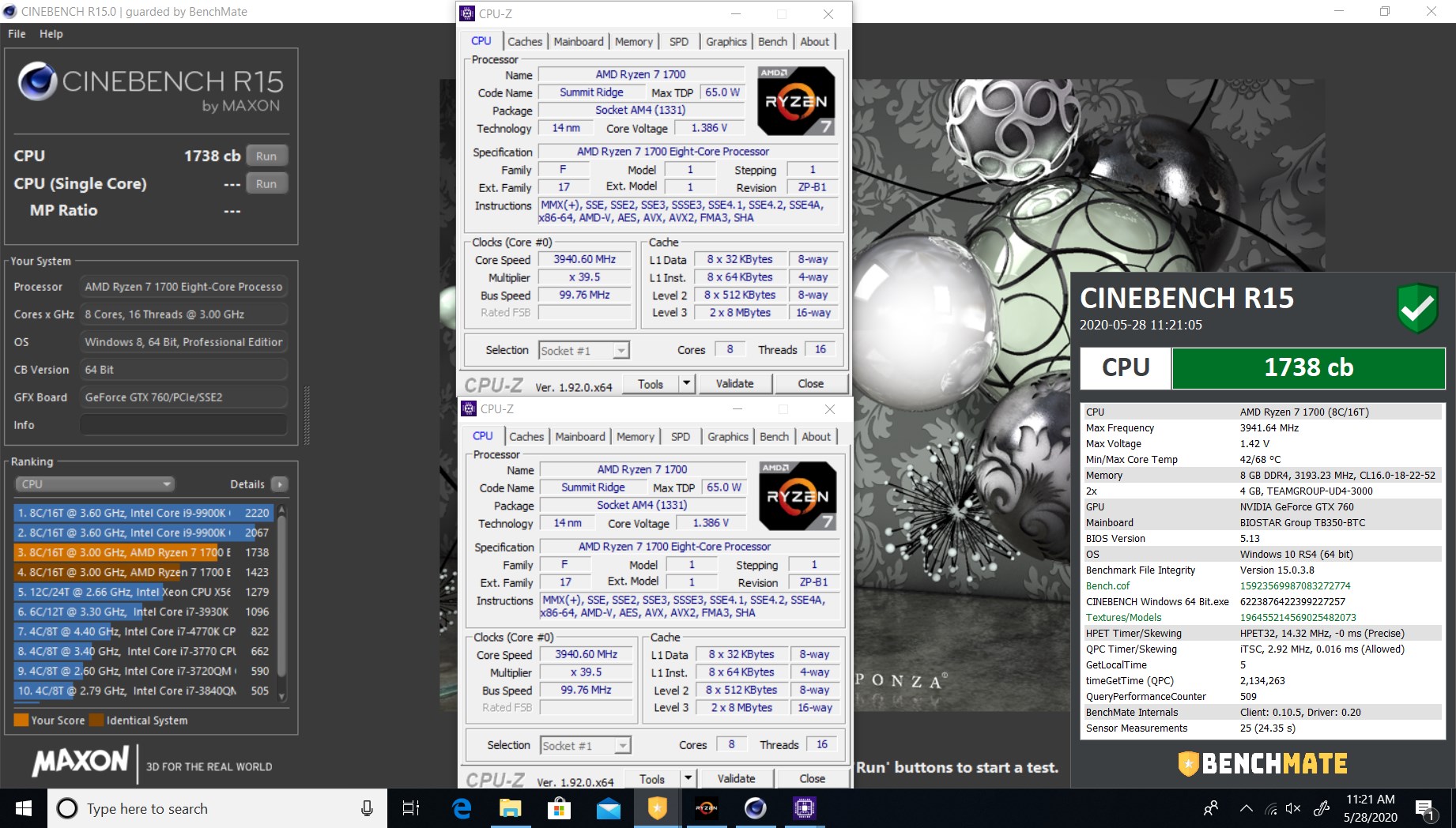Open Windows Ink Workspace pen icon

[x=1321, y=808]
